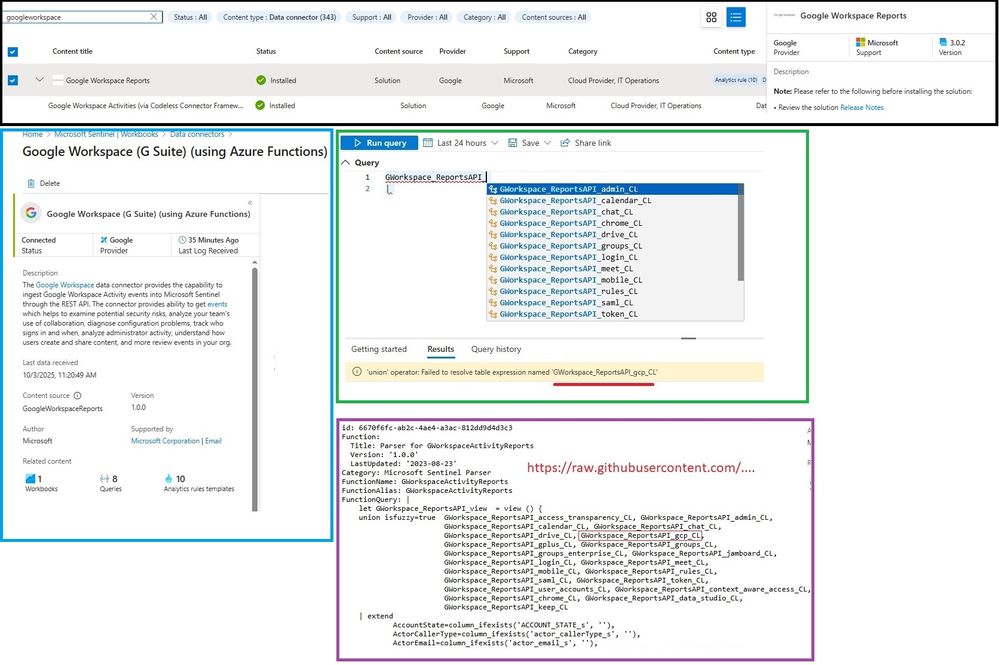Open Google Workspace link in description
This screenshot has width=999, height=665.
coord(64,285)
